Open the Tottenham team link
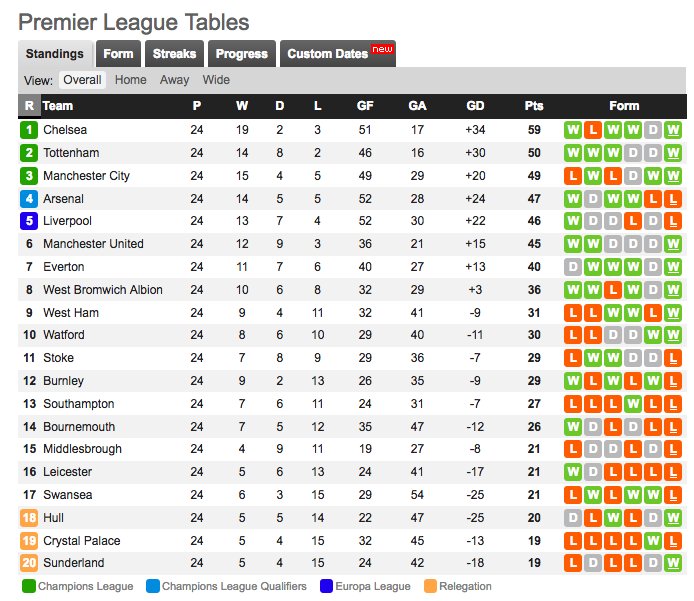 pos(71,153)
